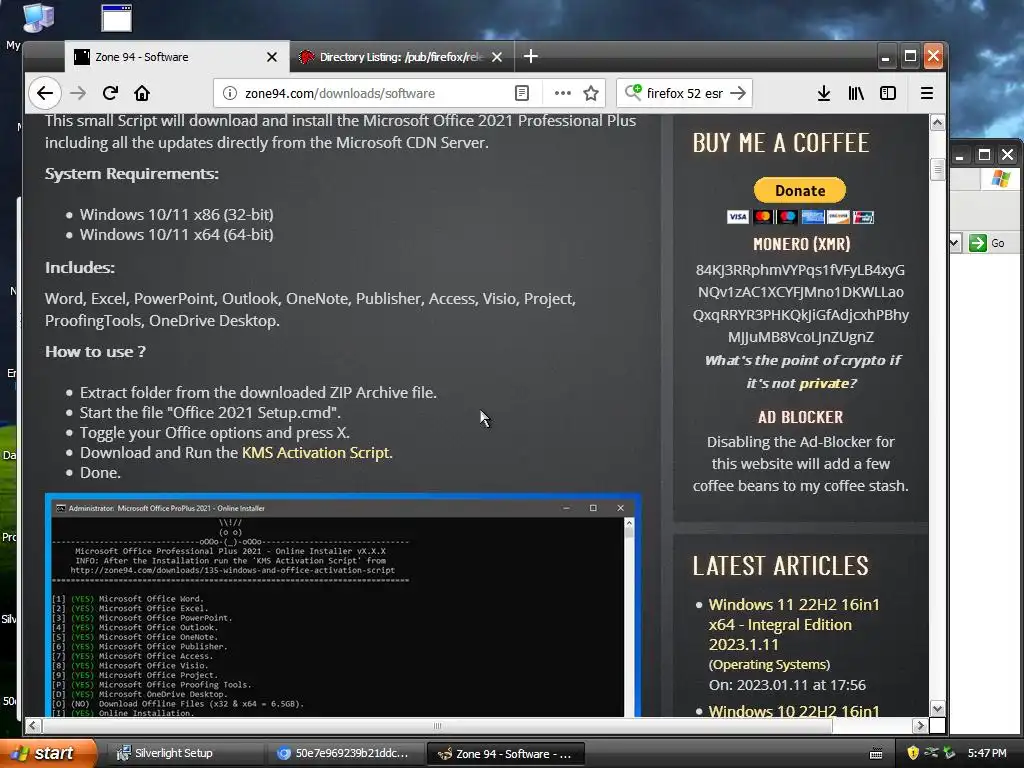Show site information icon in URL bar
The height and width of the screenshot is (768, 1024).
point(230,93)
